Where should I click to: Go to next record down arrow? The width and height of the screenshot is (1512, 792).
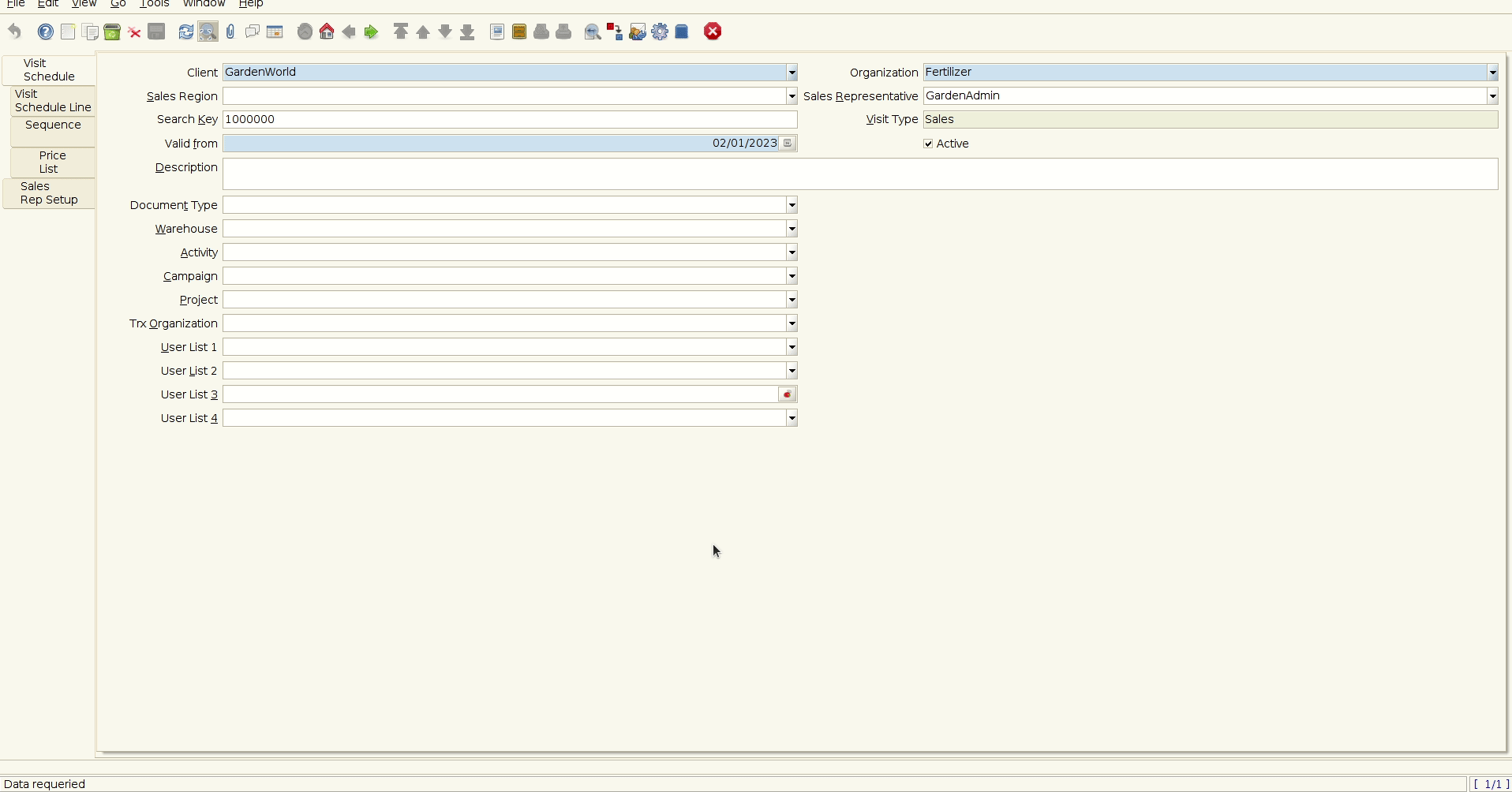[445, 32]
